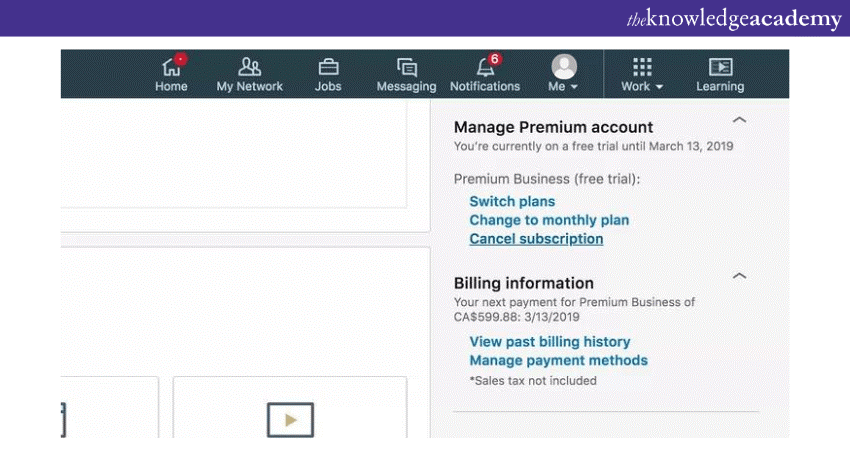
Task: Select Change to monthly plan
Action: (x=549, y=220)
